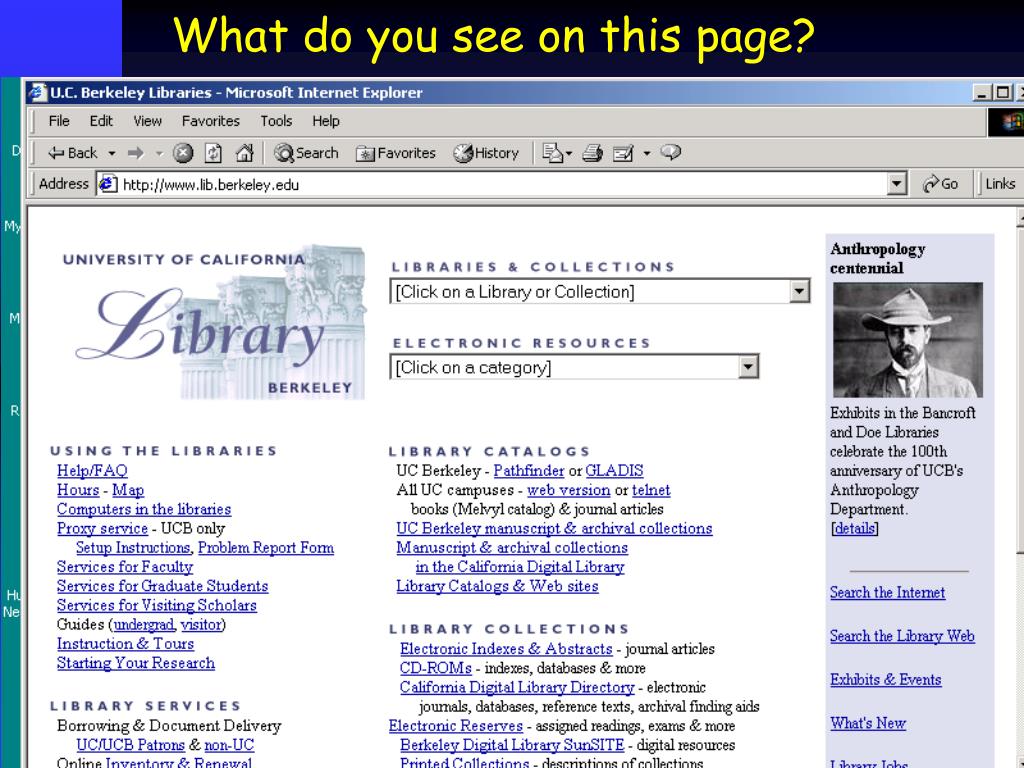The width and height of the screenshot is (1024, 768).
Task: Open the Mail button dropdown arrow
Action: point(569,153)
